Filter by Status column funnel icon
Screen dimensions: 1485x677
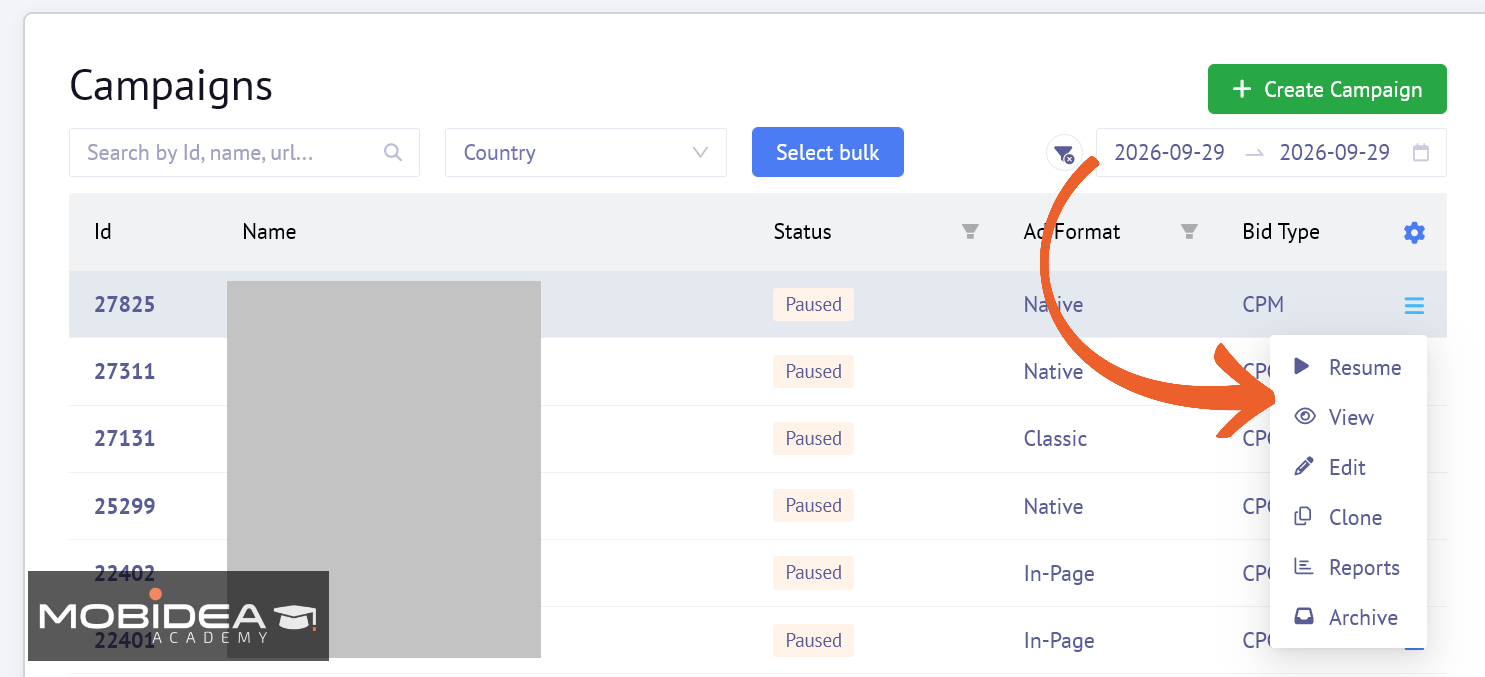tap(970, 232)
